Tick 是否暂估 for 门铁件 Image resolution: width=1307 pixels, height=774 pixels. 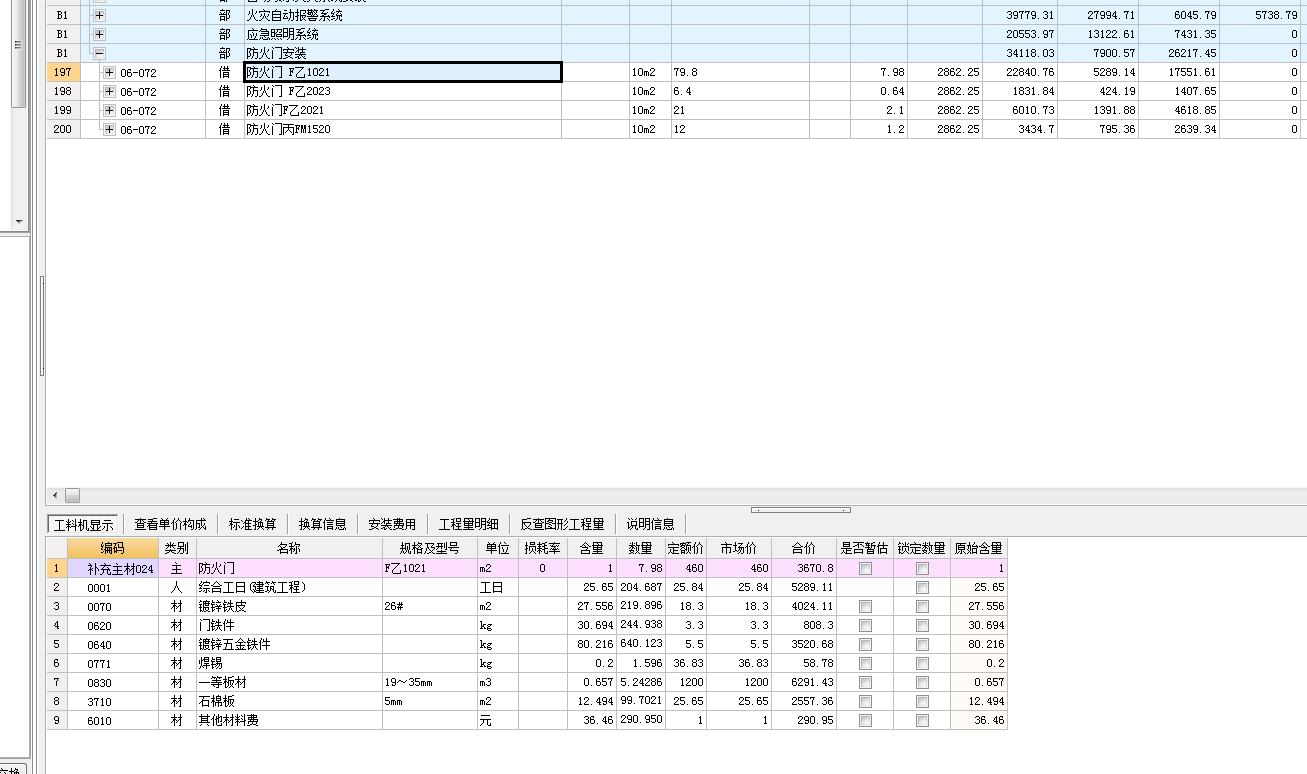865,625
